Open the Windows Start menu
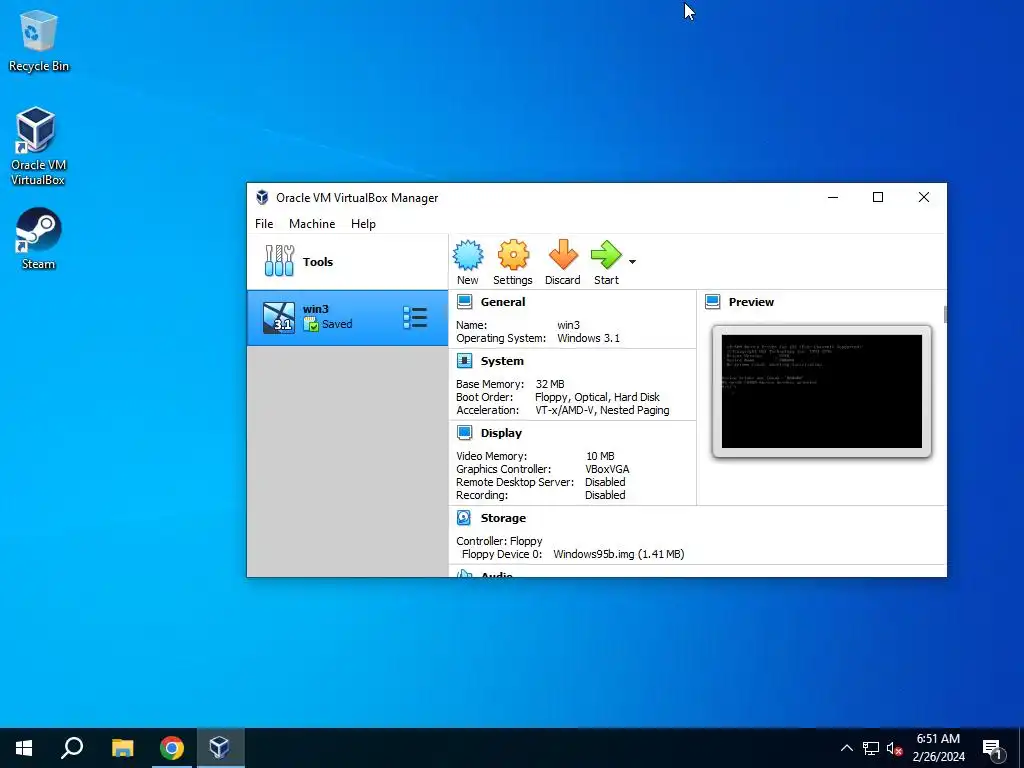 click(x=24, y=748)
